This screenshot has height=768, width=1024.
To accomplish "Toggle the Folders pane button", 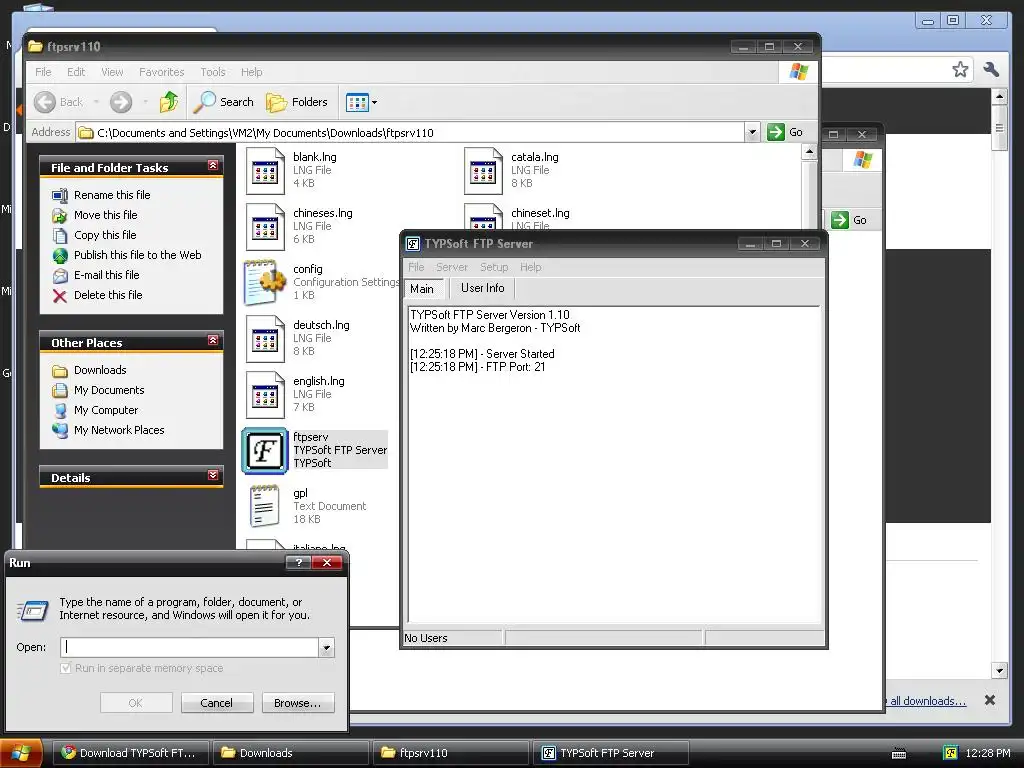I will pyautogui.click(x=296, y=102).
